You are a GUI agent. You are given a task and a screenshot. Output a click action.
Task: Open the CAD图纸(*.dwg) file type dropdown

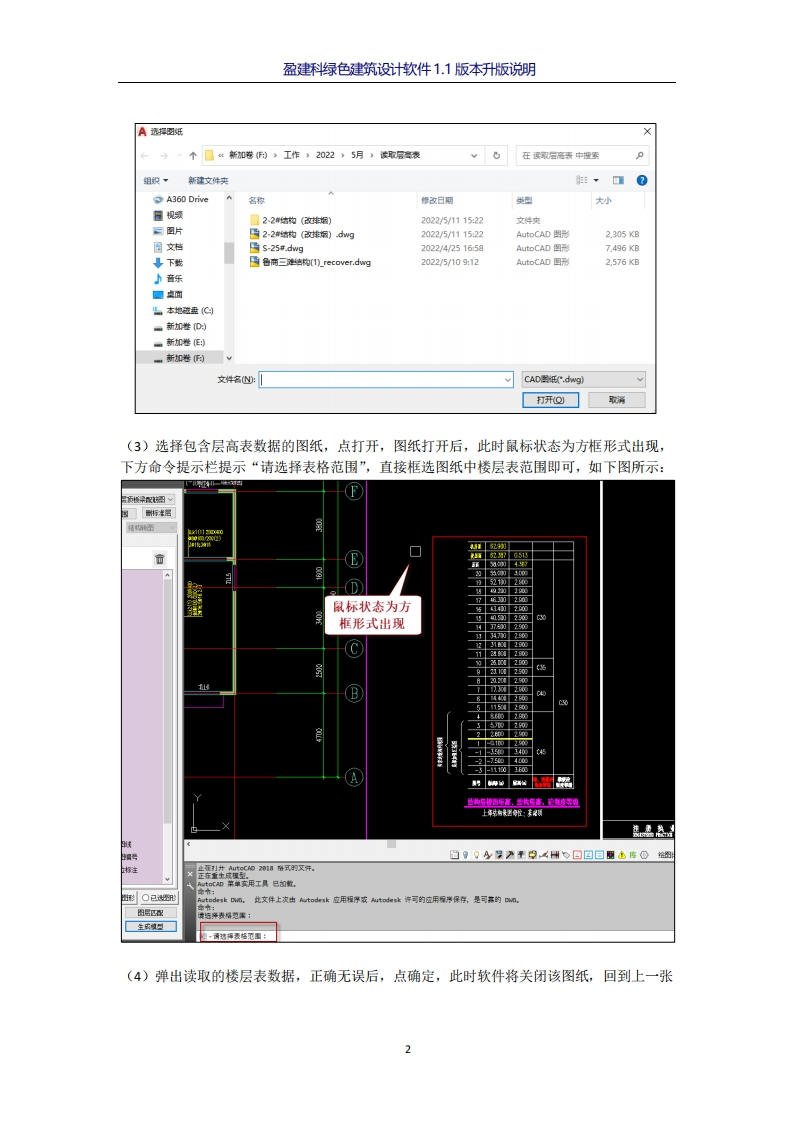click(584, 380)
